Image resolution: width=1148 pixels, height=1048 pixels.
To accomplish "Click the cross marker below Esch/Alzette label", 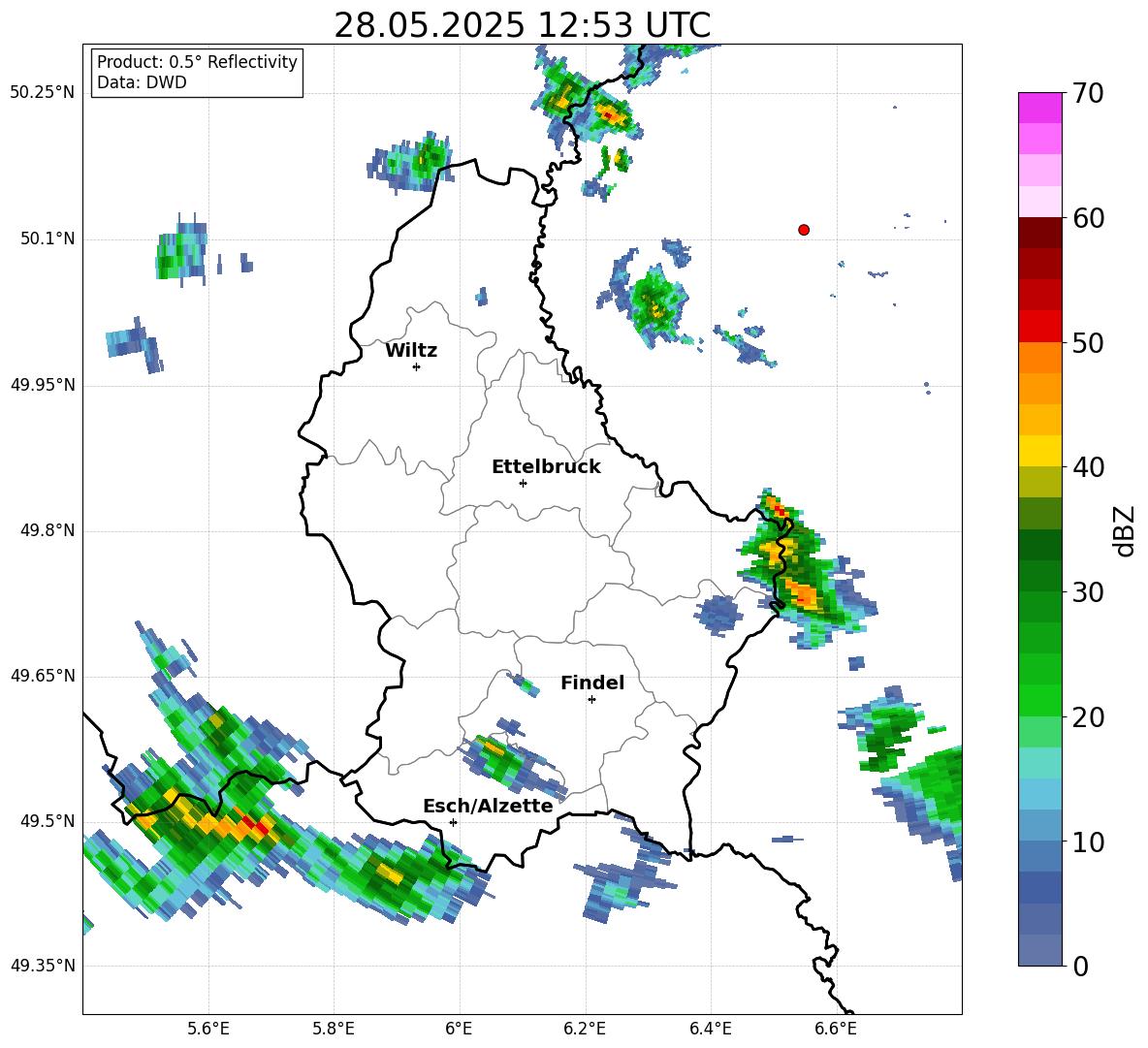I will (x=453, y=822).
